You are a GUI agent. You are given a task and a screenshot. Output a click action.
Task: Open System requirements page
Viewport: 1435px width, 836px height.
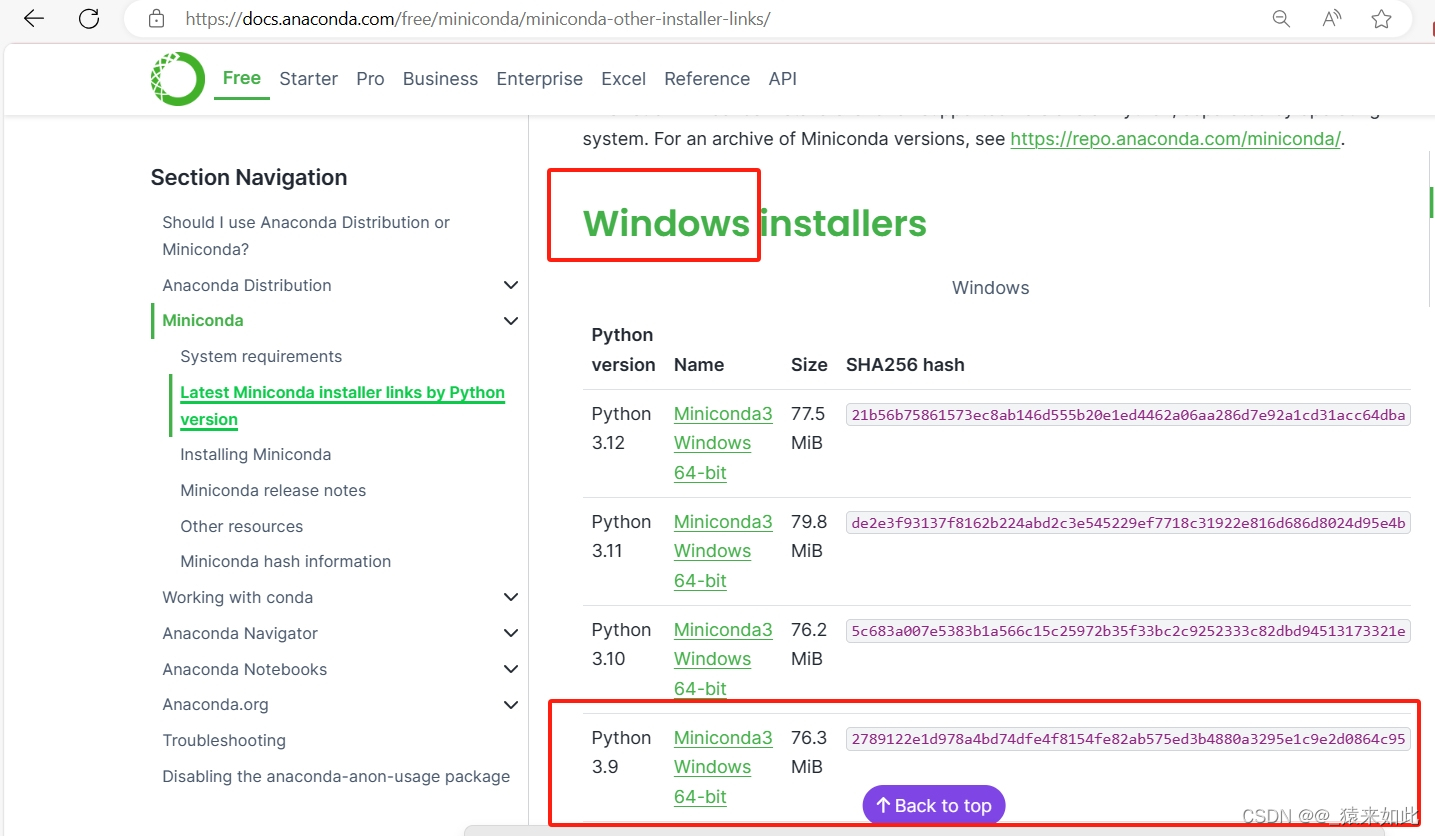click(261, 356)
